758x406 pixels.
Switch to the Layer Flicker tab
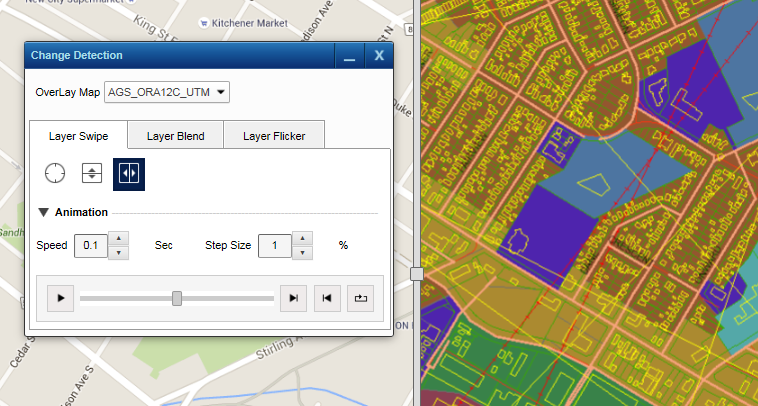[274, 136]
